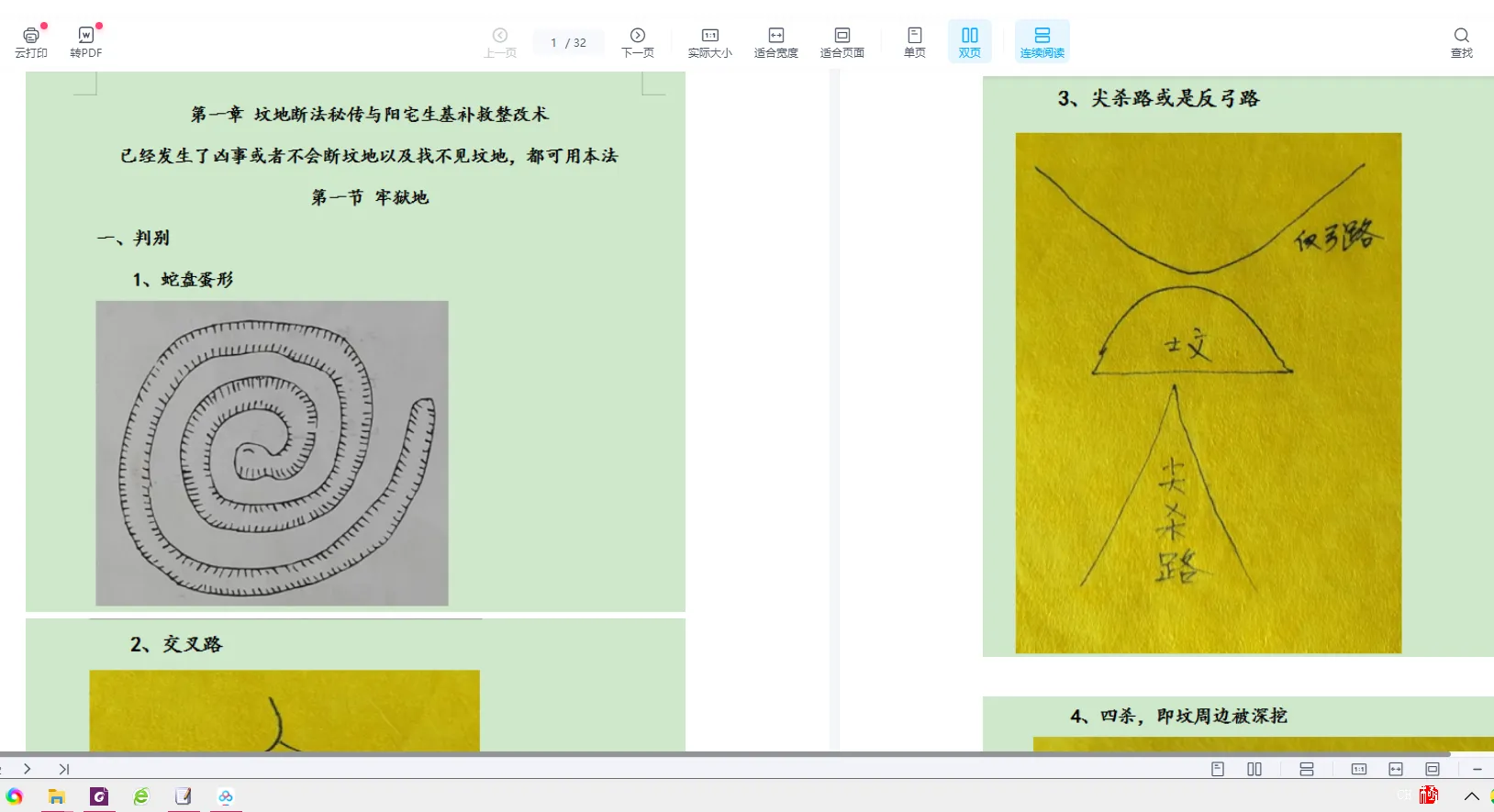Open the find (查找) search tool
Screen dimensions: 1494x812
coord(1462,42)
